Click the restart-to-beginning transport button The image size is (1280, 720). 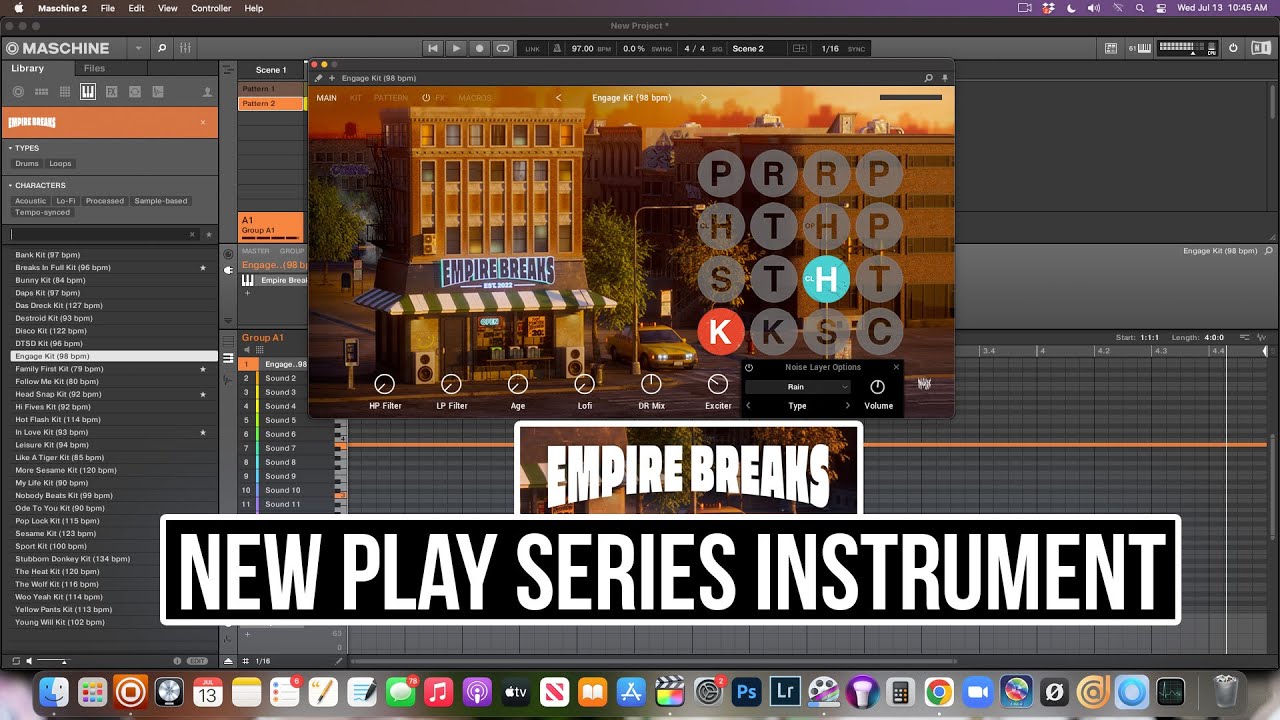click(x=433, y=48)
